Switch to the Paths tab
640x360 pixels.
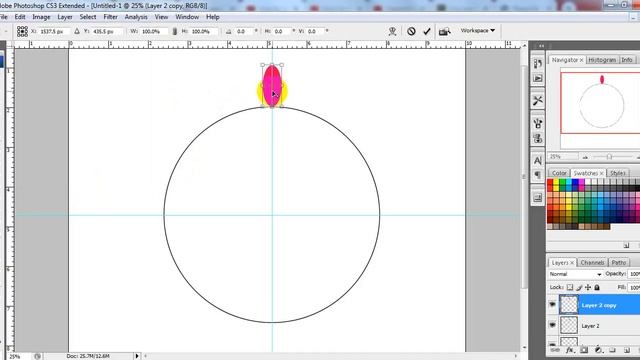pyautogui.click(x=618, y=262)
